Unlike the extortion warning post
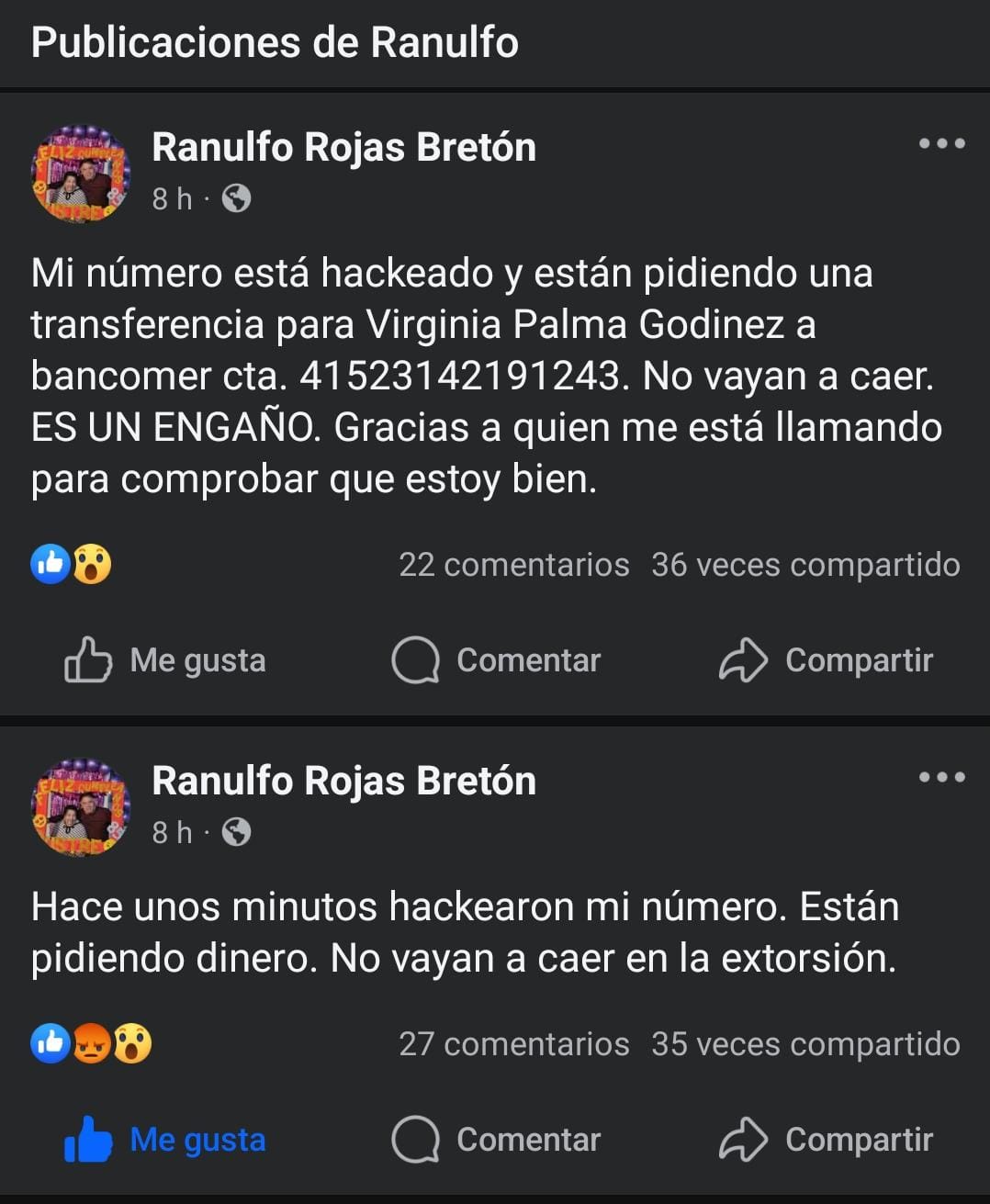This screenshot has width=990, height=1204. [165, 1140]
